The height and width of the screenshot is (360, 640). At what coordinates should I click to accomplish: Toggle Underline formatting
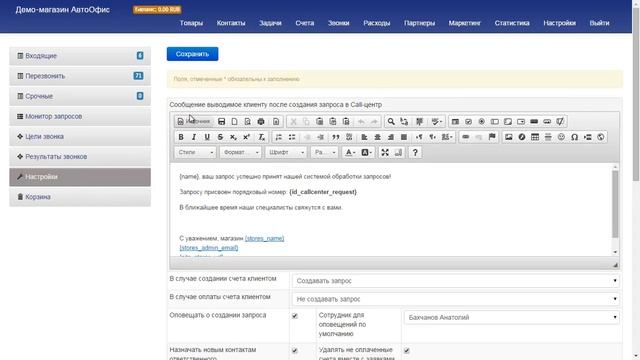(207, 137)
